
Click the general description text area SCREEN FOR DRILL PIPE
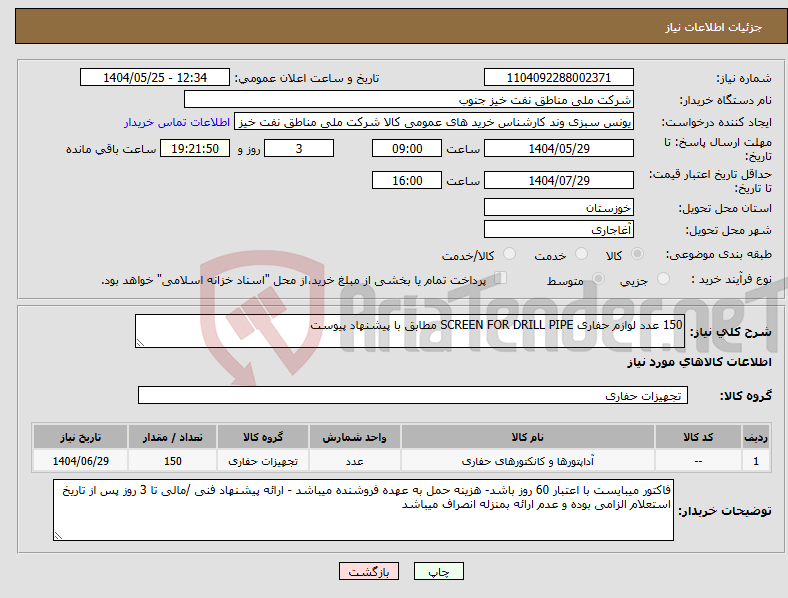tap(410, 331)
